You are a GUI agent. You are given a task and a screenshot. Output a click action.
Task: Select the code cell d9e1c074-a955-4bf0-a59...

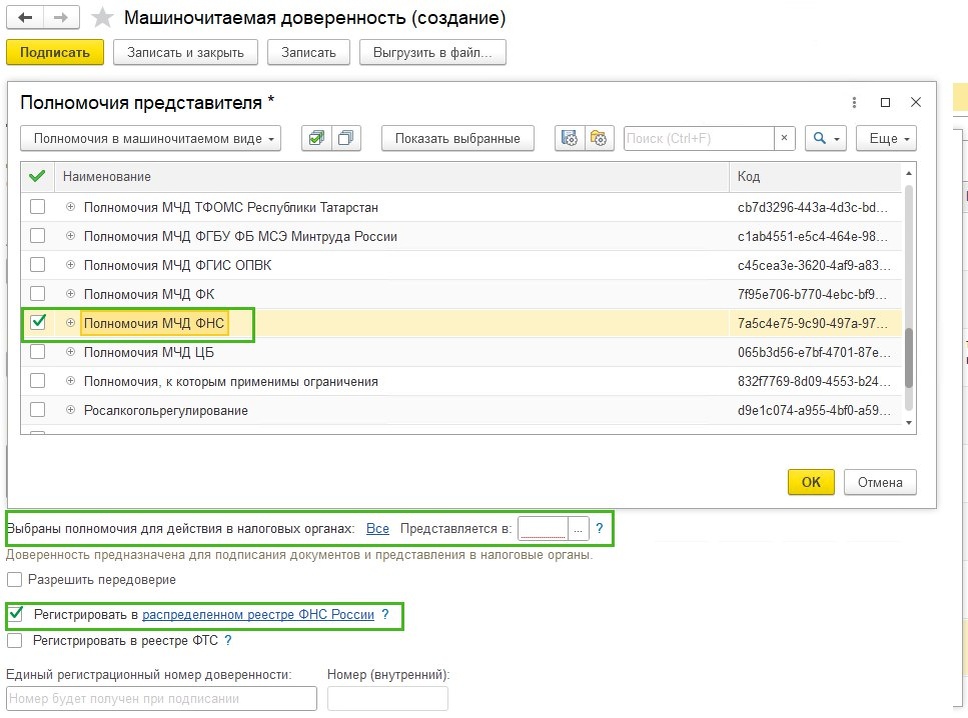[x=816, y=410]
